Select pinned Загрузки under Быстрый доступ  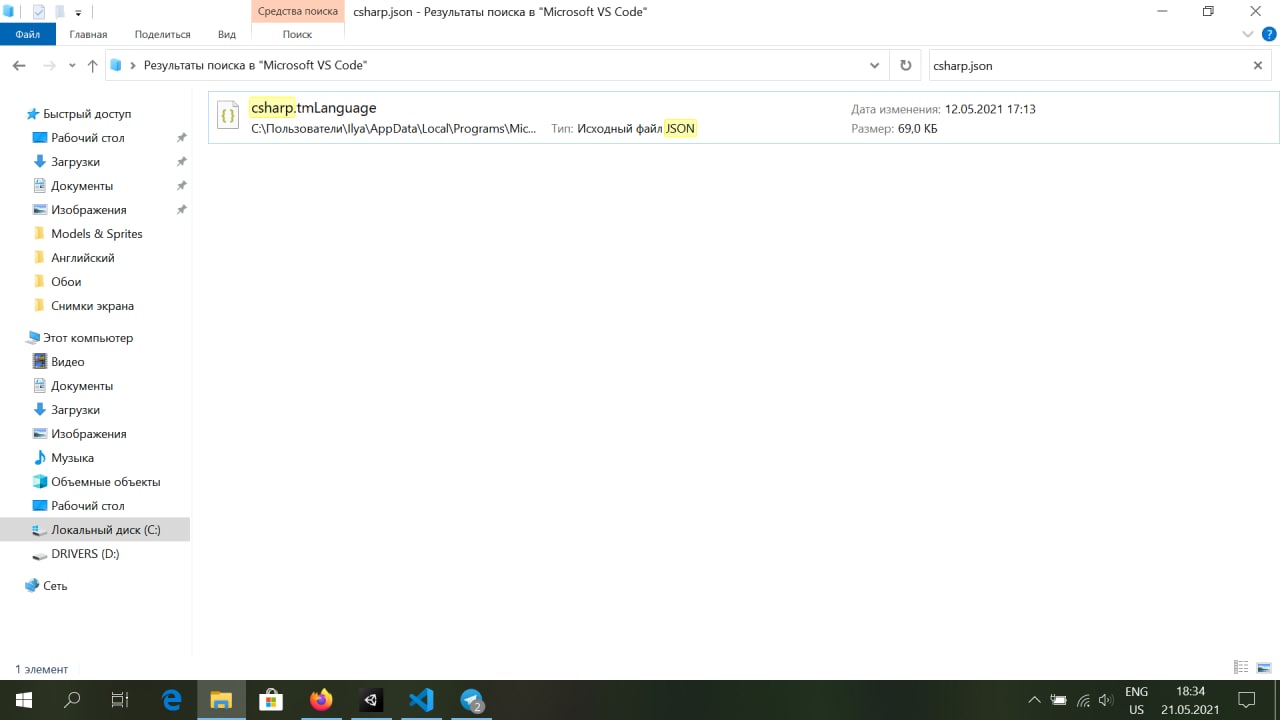[x=75, y=162]
